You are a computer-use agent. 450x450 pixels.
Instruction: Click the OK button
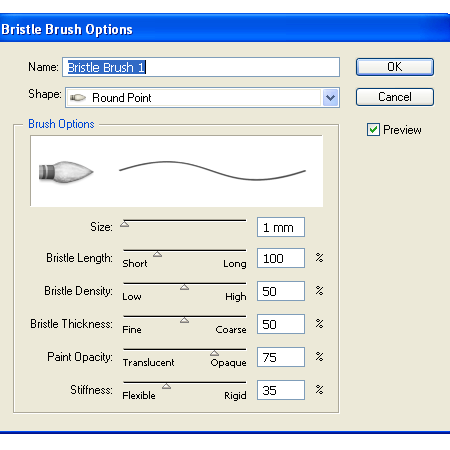tap(395, 67)
